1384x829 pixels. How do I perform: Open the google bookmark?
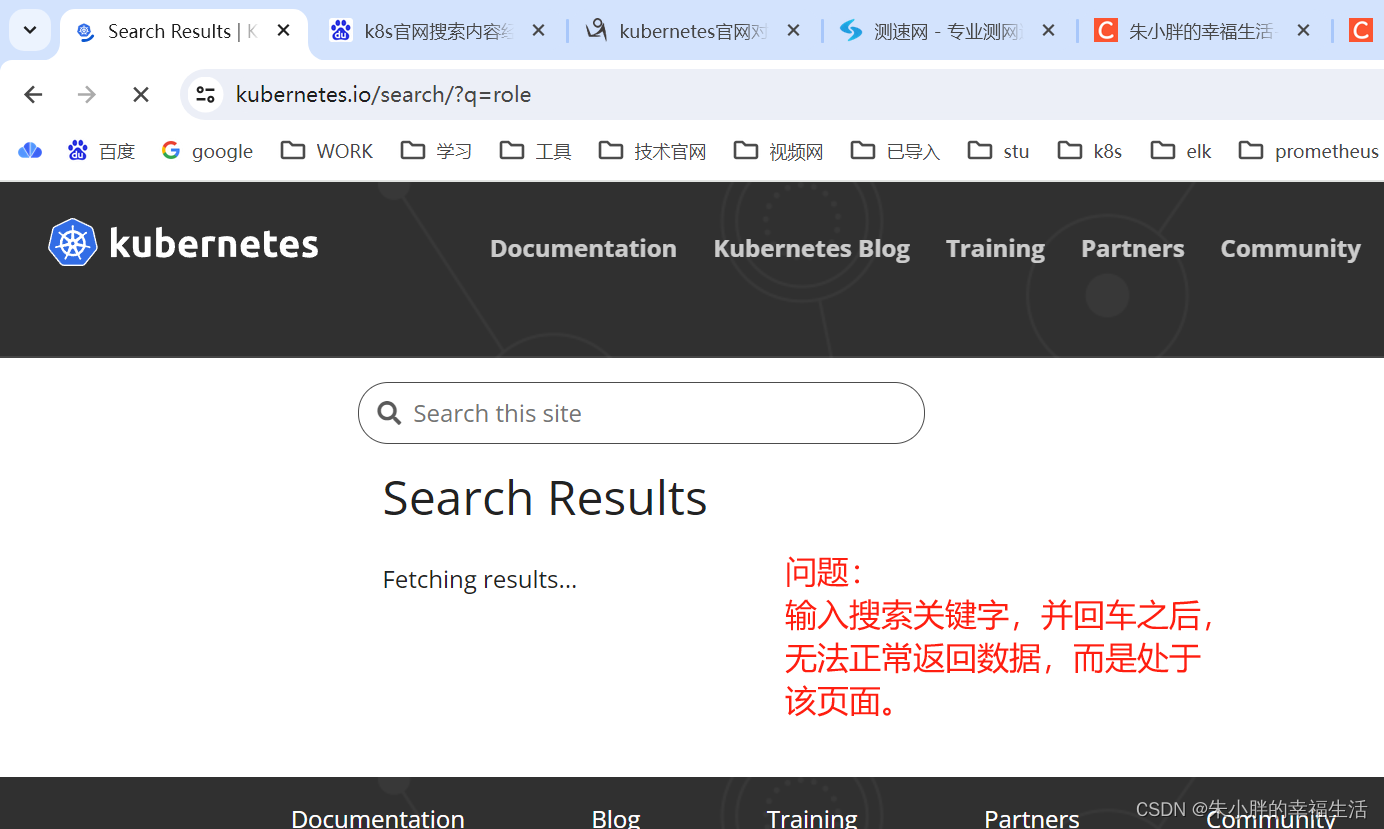click(207, 151)
